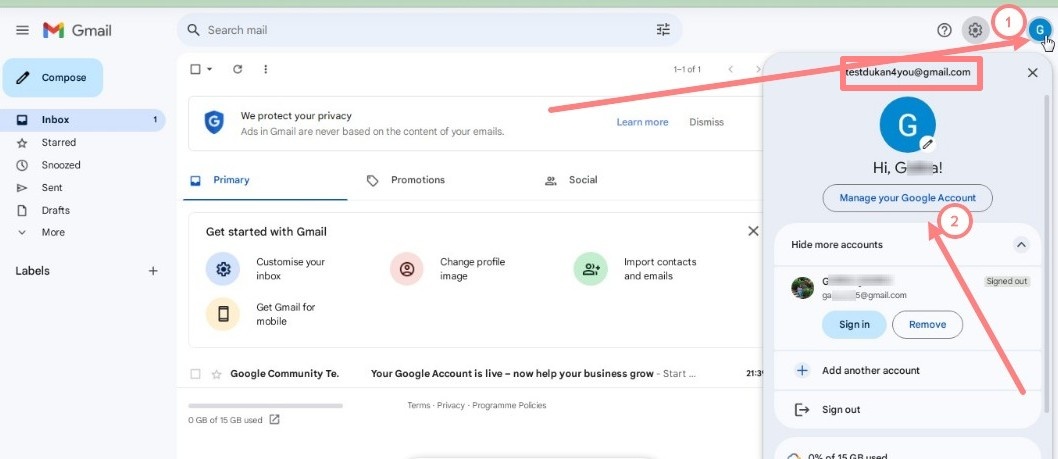1058x459 pixels.
Task: Open the Privacy link
Action: pos(451,406)
